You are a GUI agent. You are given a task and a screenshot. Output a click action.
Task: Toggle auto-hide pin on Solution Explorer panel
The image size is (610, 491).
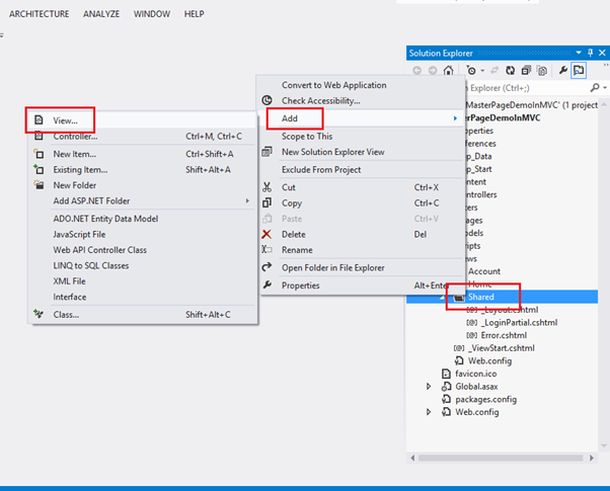[590, 53]
